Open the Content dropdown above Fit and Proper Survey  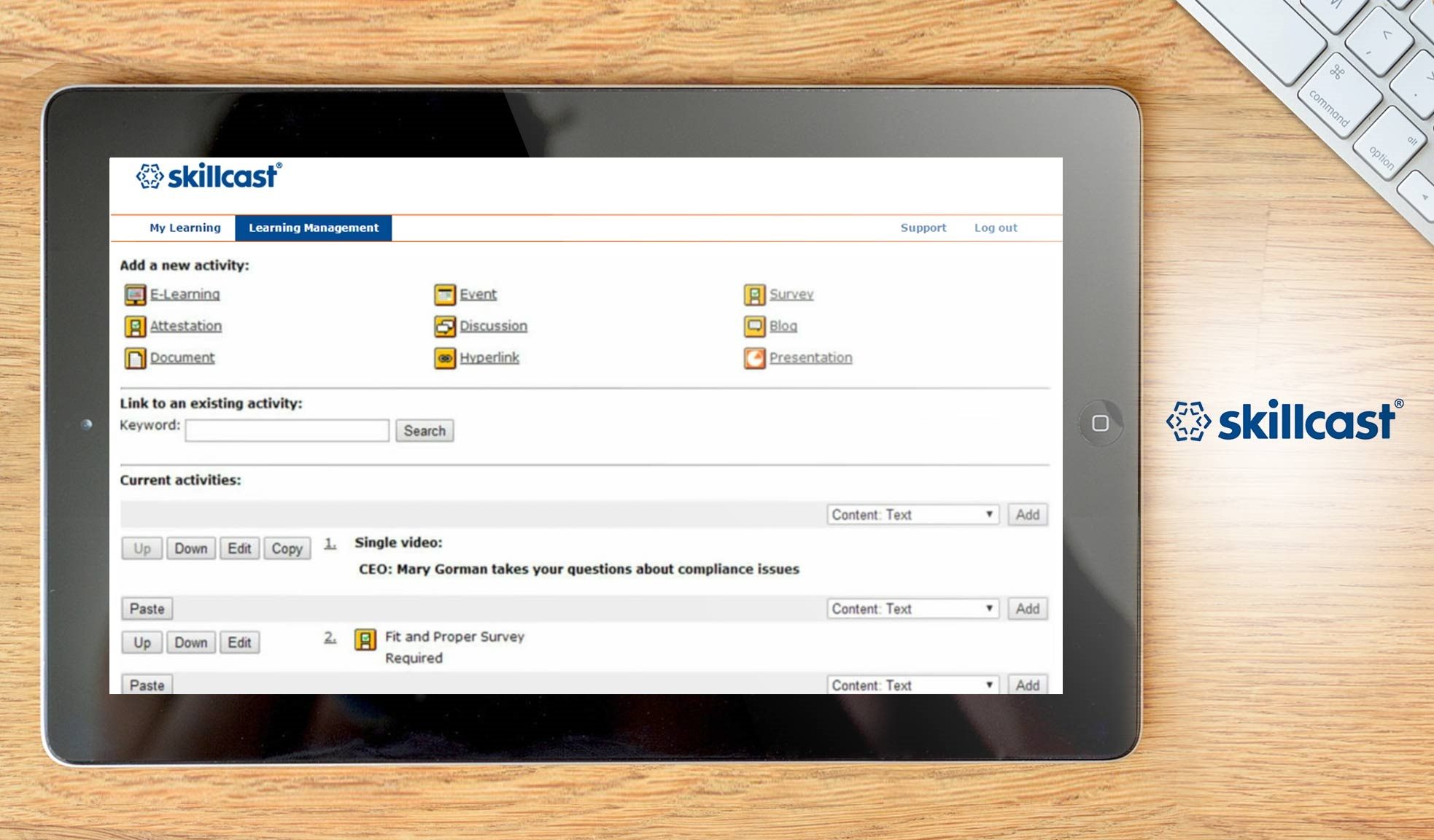[x=911, y=608]
